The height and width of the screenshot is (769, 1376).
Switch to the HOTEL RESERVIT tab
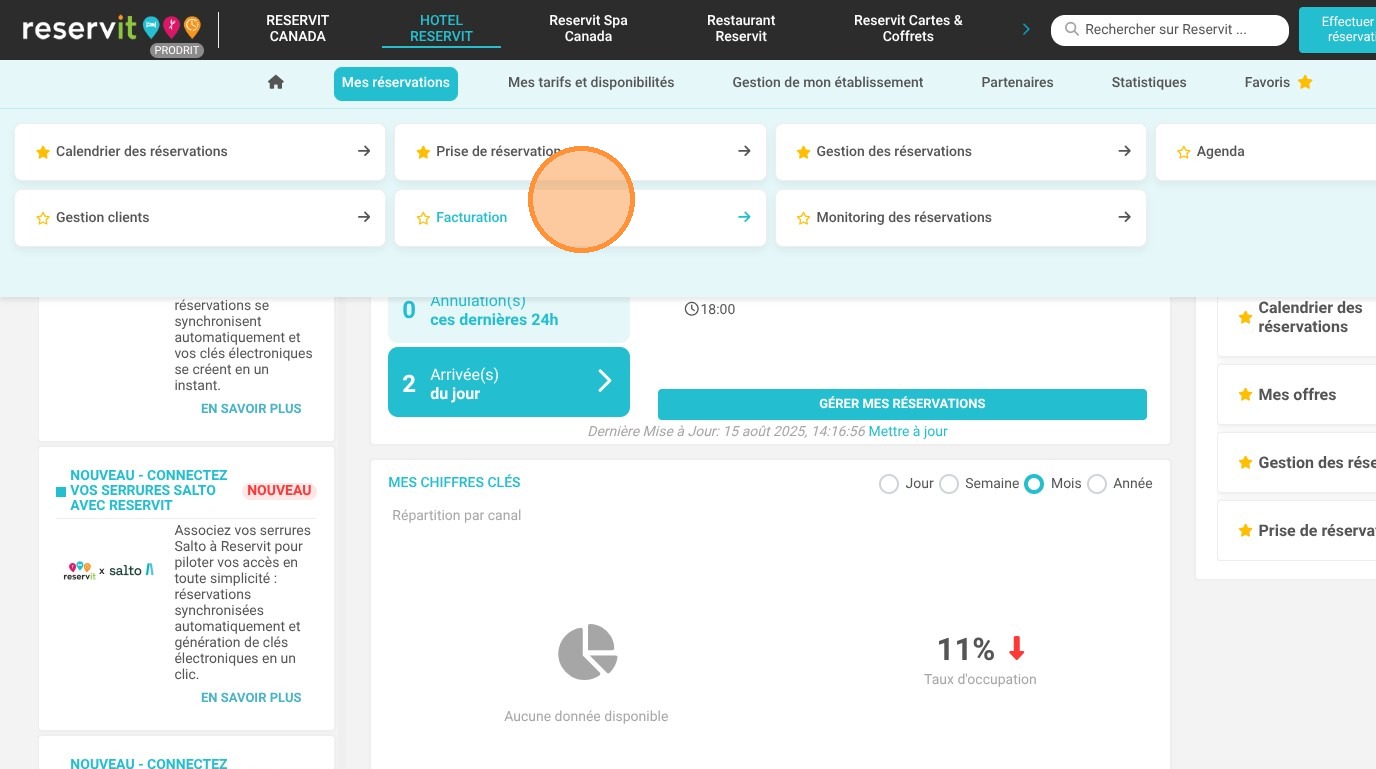point(441,28)
